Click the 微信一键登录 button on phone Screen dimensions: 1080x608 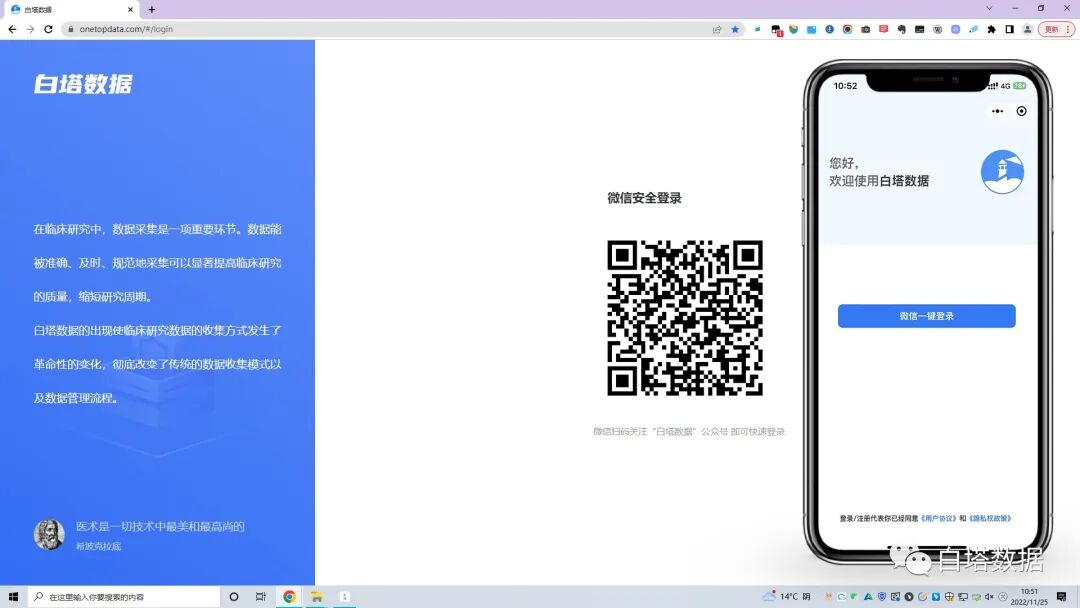click(926, 316)
